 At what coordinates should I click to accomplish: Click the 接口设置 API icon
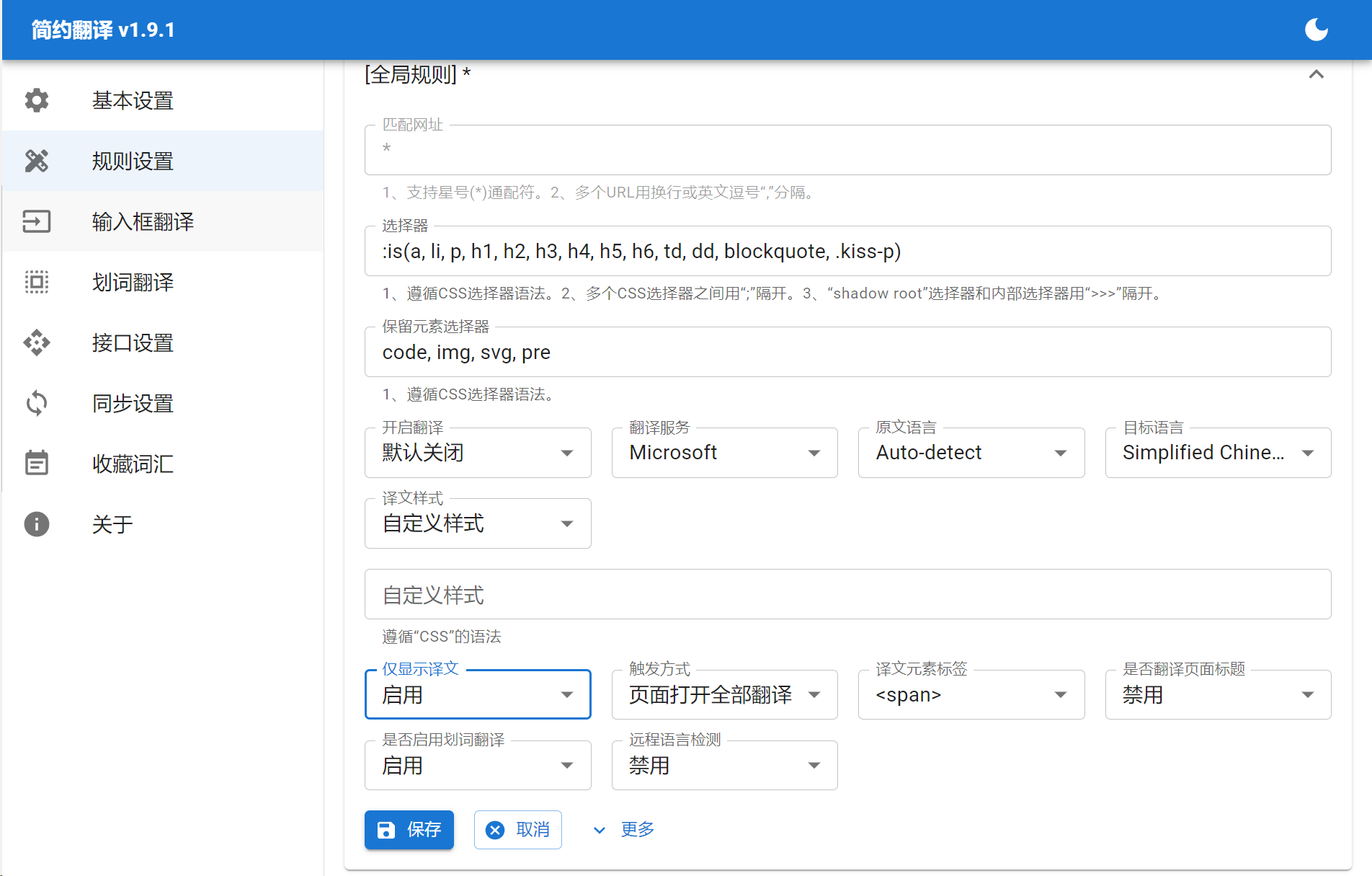[37, 342]
